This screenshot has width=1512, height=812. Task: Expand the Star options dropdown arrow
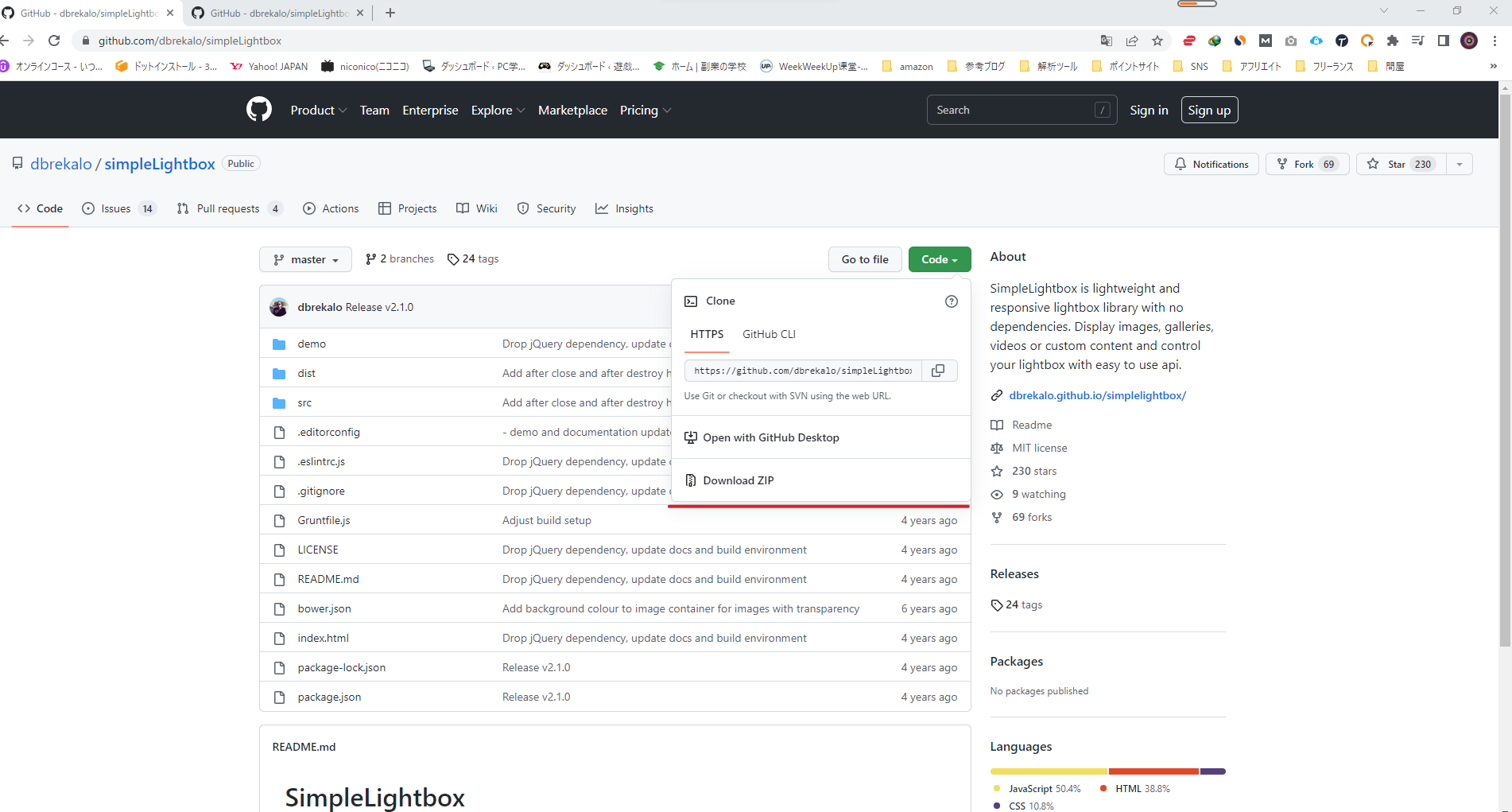click(1460, 164)
